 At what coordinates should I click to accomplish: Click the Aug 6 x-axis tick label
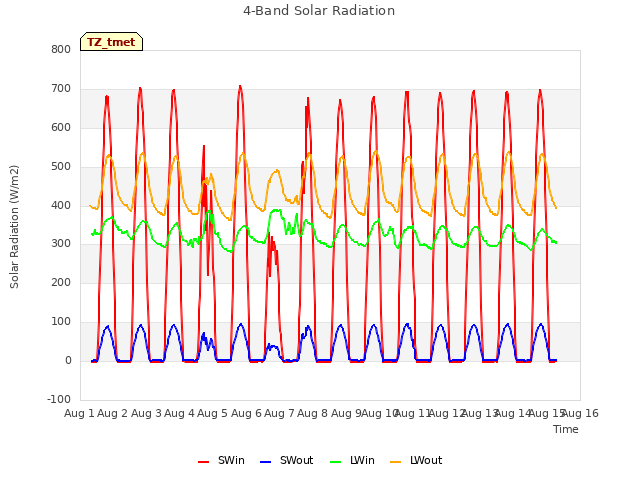(246, 413)
